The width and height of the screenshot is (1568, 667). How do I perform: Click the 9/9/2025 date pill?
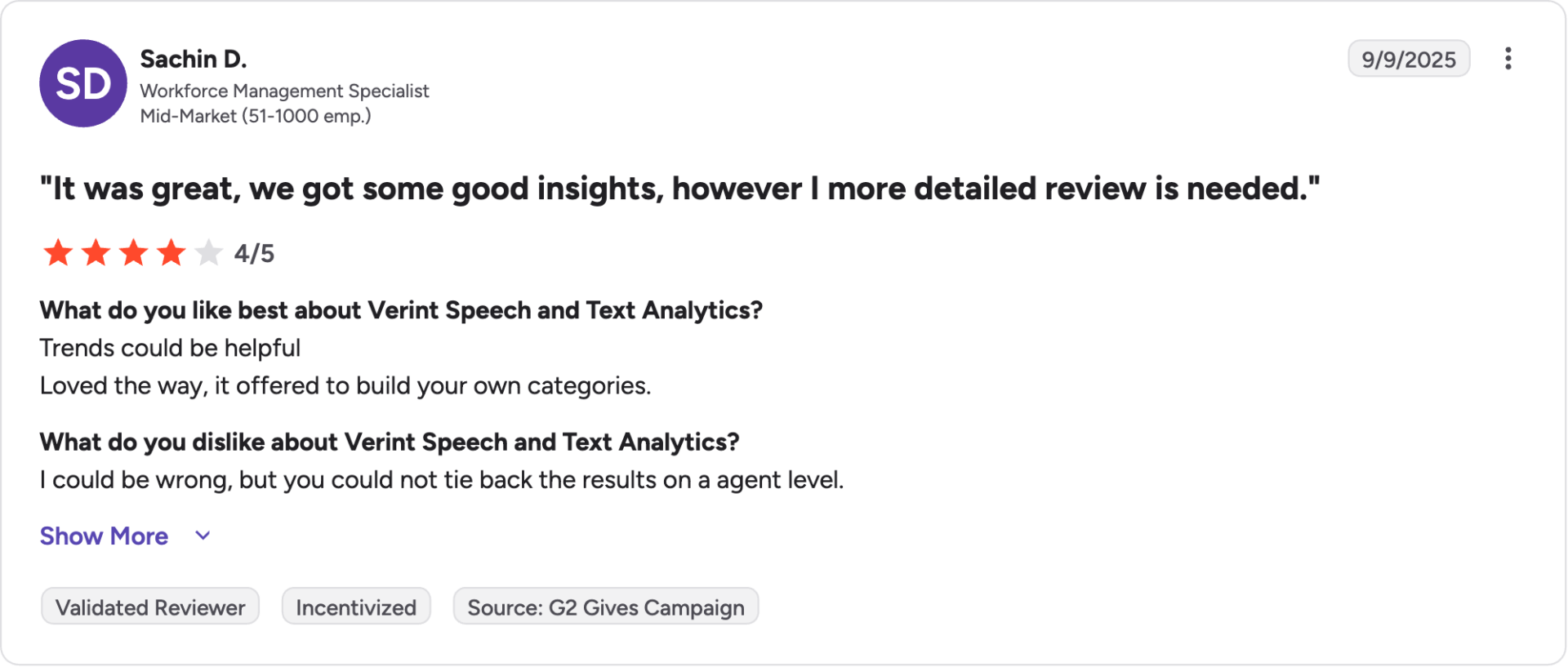[x=1409, y=59]
